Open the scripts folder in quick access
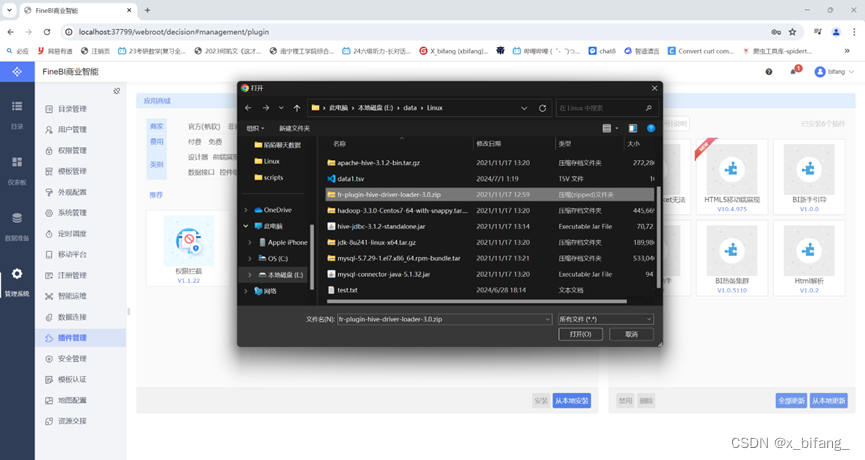This screenshot has width=865, height=460. (x=269, y=178)
